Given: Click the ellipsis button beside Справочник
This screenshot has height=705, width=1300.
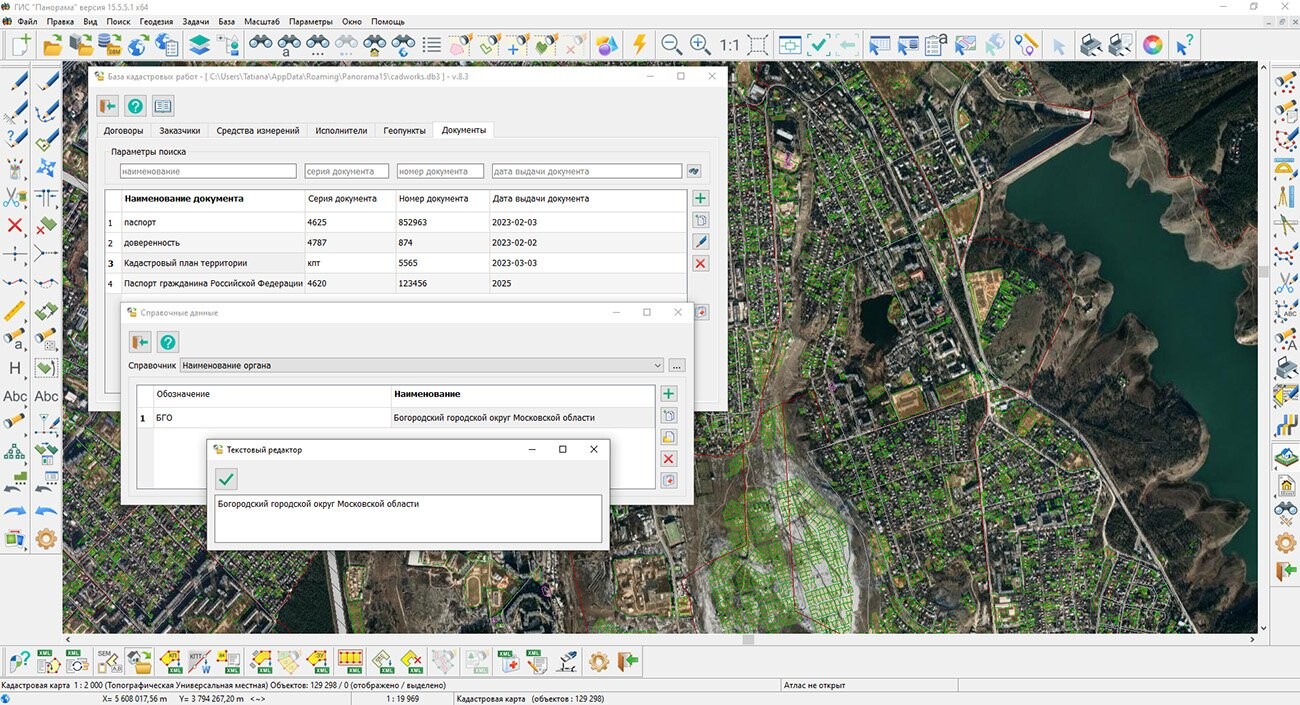Looking at the screenshot, I should click(677, 366).
